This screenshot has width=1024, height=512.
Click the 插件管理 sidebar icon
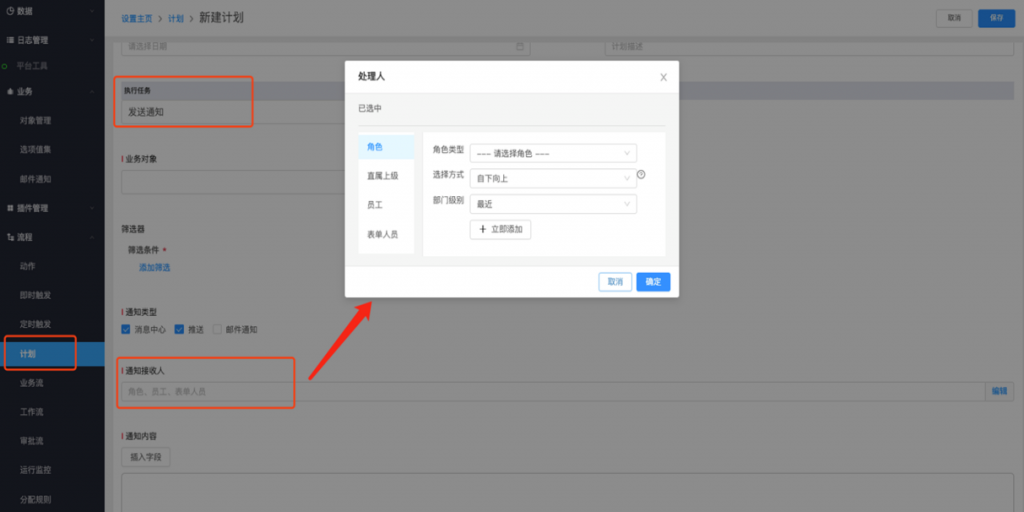pos(10,208)
